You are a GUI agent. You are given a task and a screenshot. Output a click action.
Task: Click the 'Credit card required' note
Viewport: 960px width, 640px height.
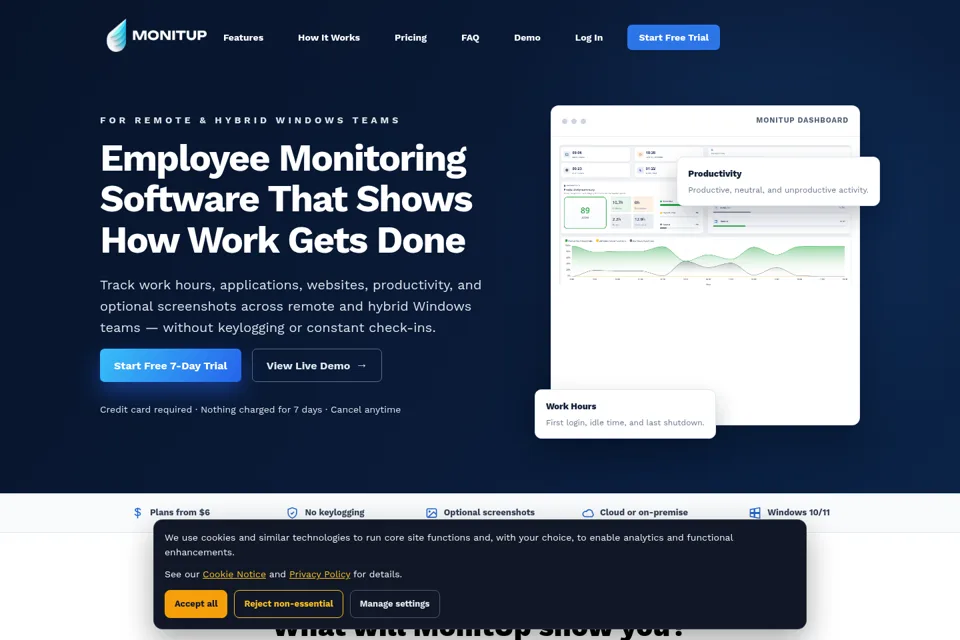pos(250,410)
